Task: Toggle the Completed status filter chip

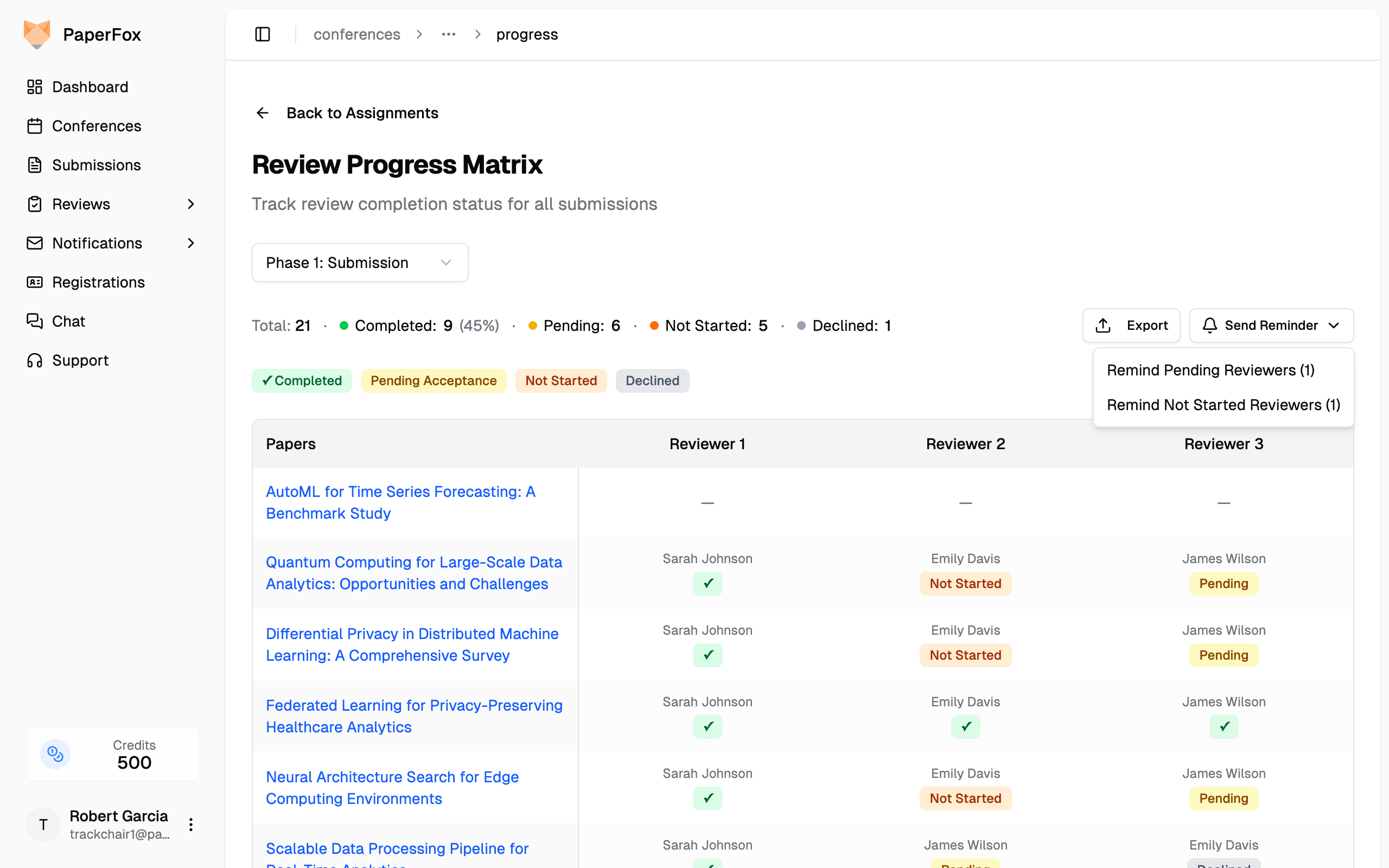Action: click(301, 381)
